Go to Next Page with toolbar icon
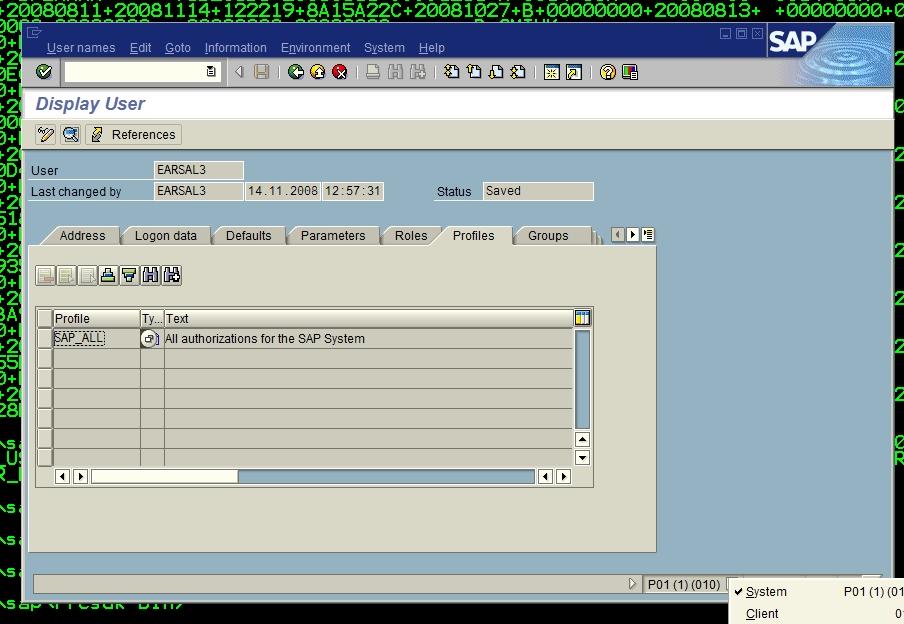Image resolution: width=904 pixels, height=624 pixels. (496, 72)
